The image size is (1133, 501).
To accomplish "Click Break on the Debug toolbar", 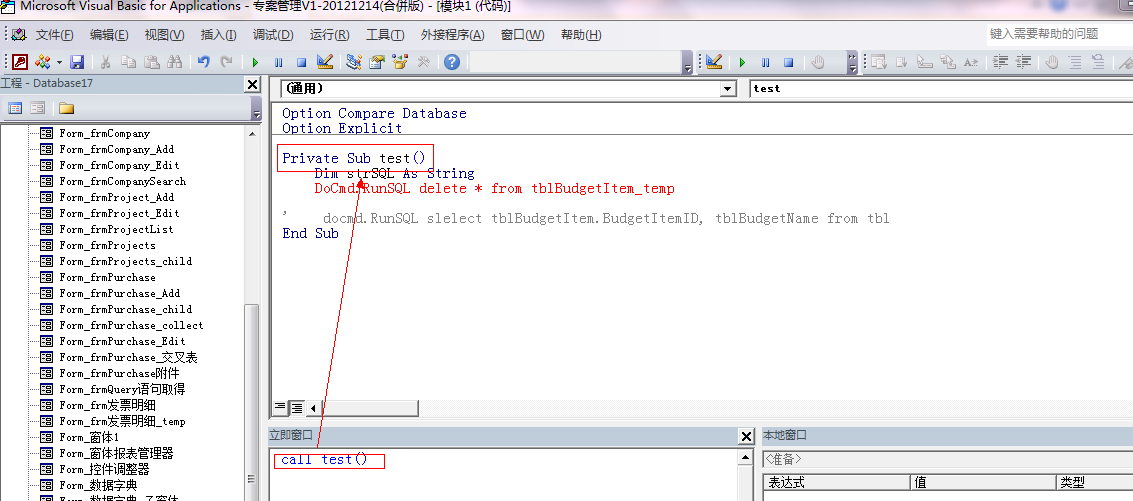I will (x=765, y=62).
